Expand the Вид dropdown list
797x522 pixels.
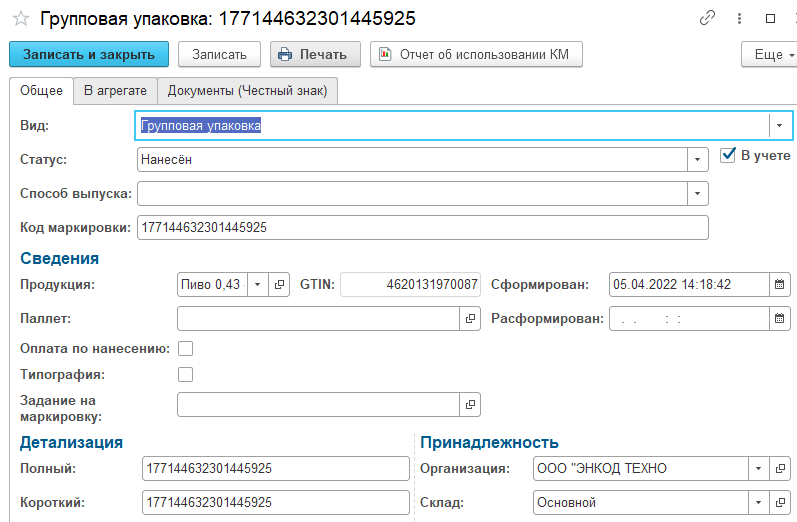[x=777, y=126]
